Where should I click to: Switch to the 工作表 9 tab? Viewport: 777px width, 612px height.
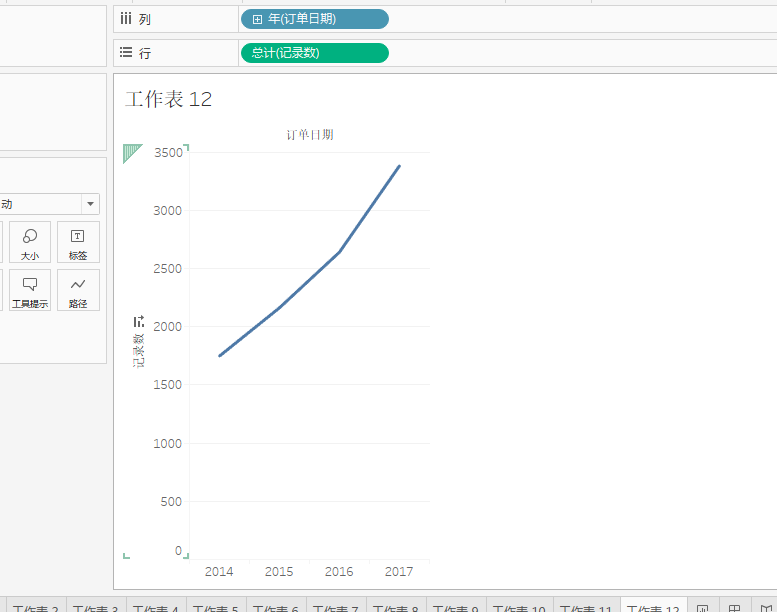[455, 607]
